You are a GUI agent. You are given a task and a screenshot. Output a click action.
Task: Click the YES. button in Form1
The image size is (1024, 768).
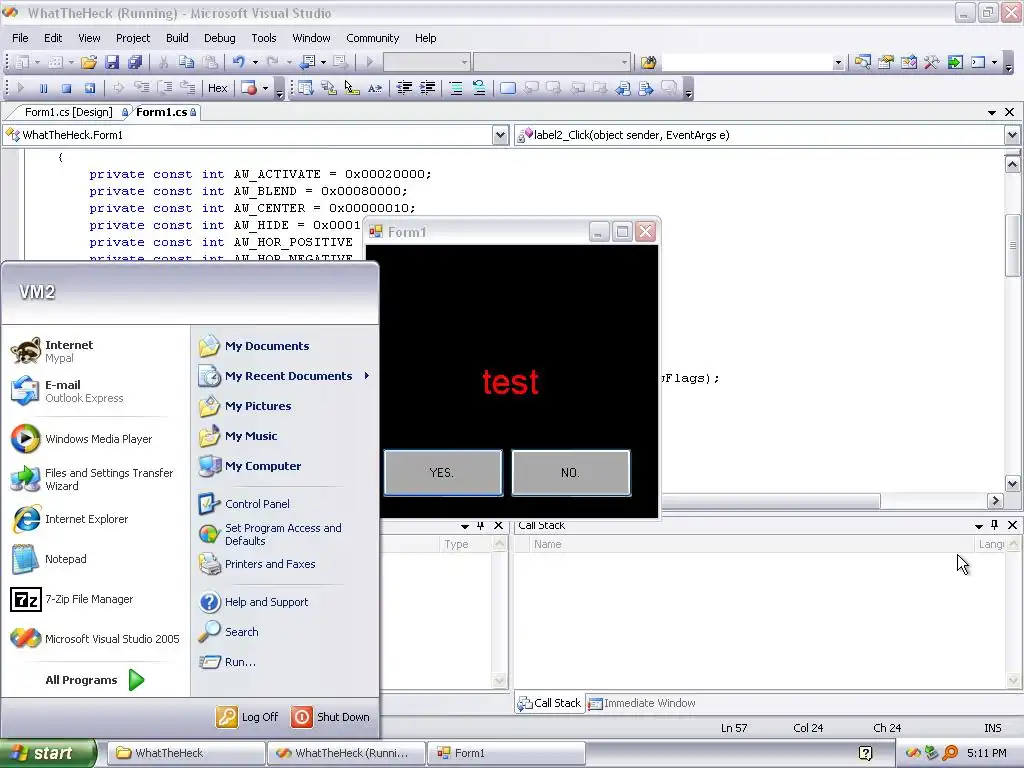(x=443, y=473)
